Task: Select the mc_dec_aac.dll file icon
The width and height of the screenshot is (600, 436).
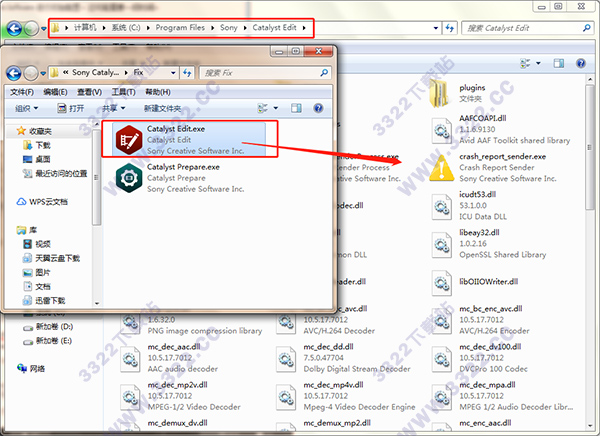Action: pyautogui.click(x=130, y=359)
